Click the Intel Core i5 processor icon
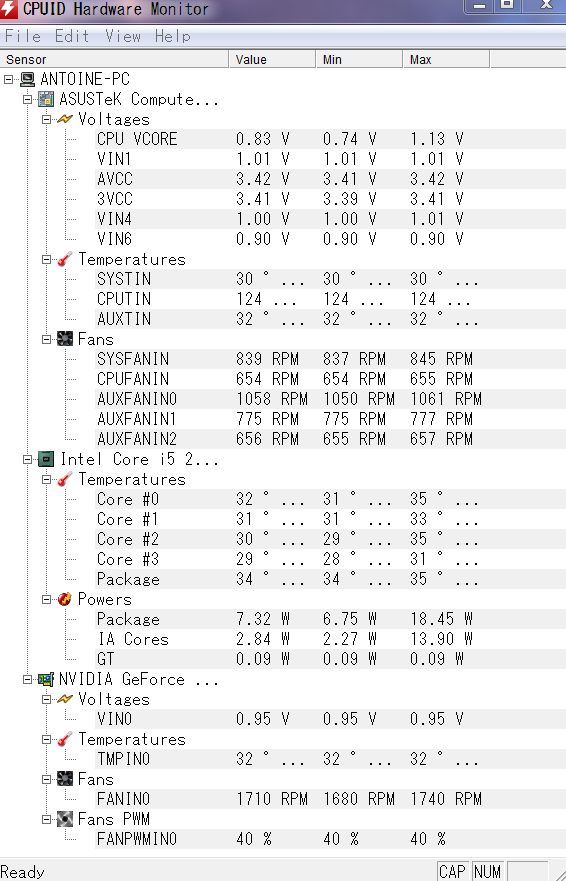566x881 pixels. pyautogui.click(x=46, y=460)
